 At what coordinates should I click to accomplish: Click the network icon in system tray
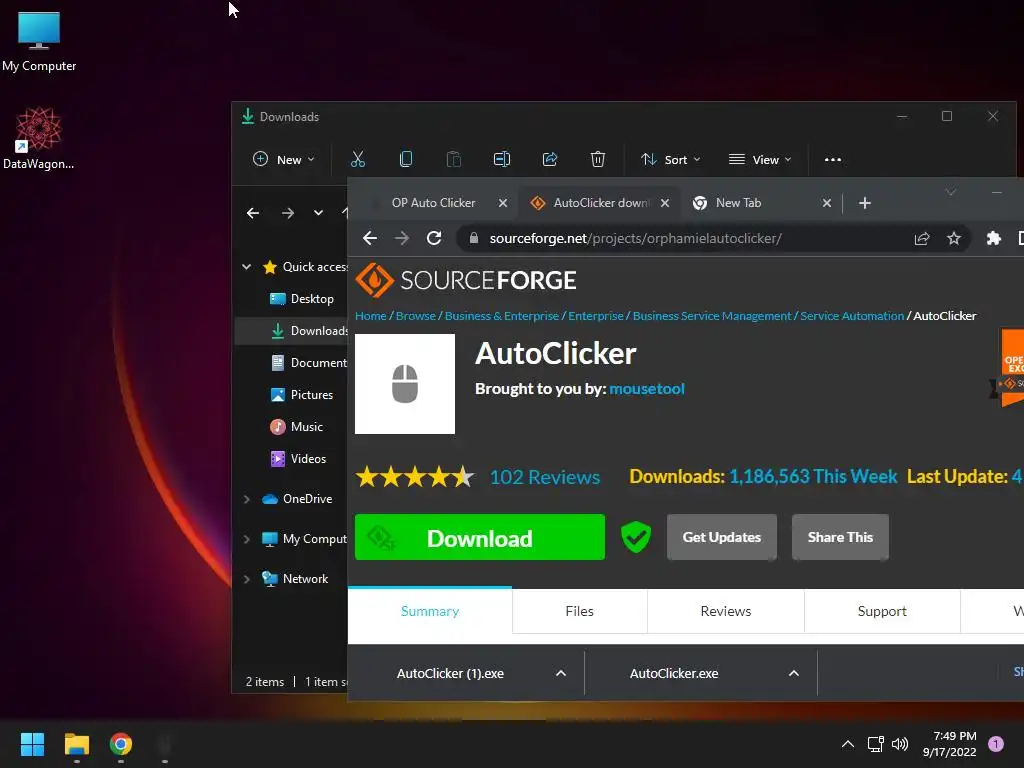(x=875, y=744)
